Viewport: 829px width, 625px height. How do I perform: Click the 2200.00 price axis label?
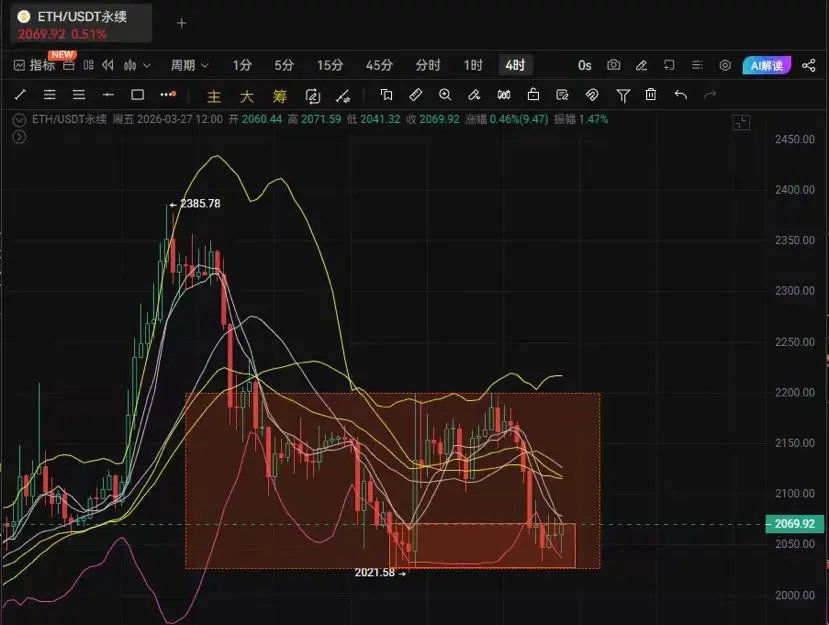[795, 392]
